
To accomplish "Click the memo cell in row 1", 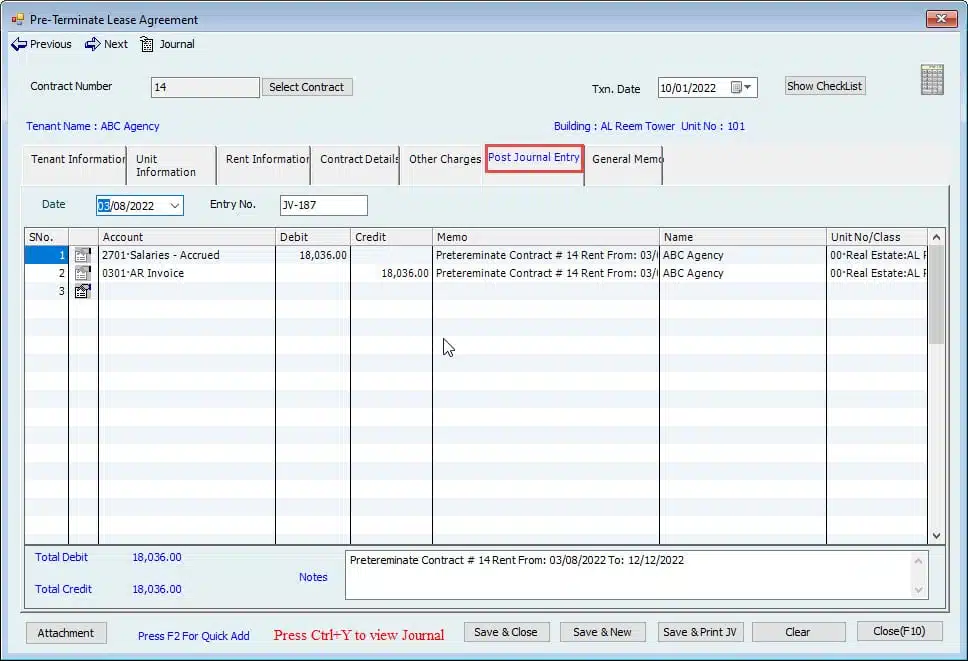I will pos(546,255).
